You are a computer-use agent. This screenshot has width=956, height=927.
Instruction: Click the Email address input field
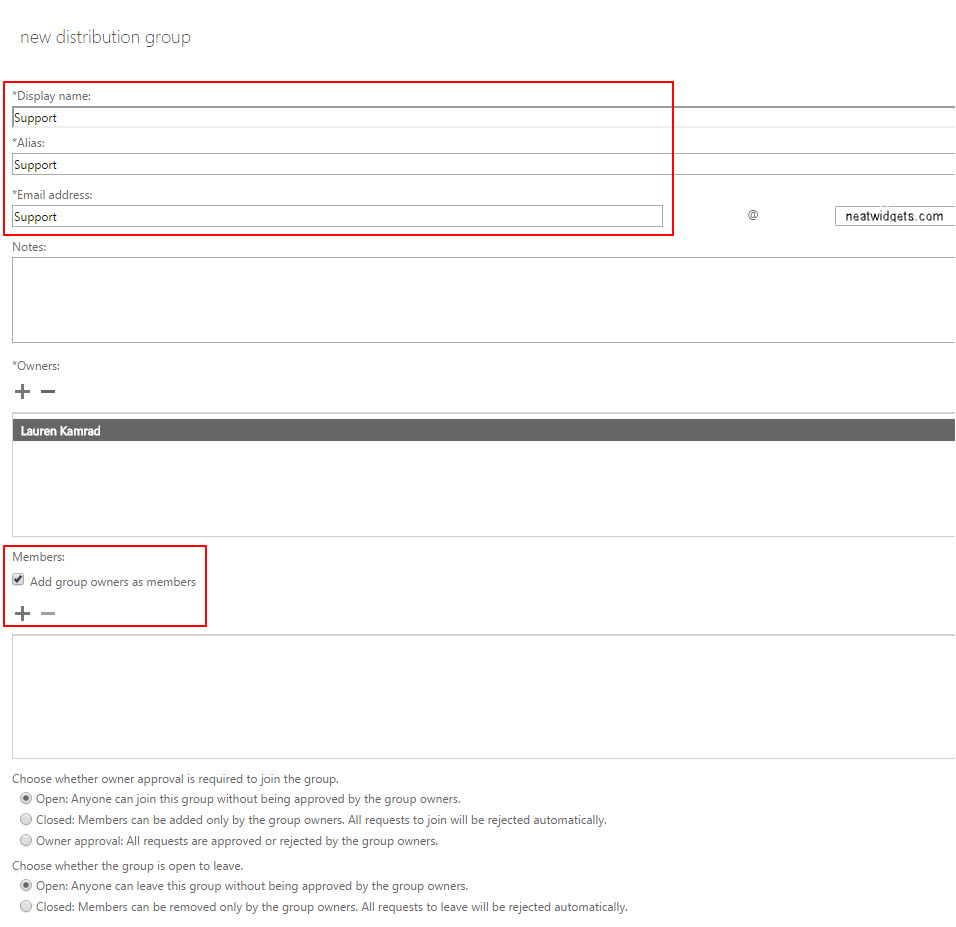click(x=337, y=217)
